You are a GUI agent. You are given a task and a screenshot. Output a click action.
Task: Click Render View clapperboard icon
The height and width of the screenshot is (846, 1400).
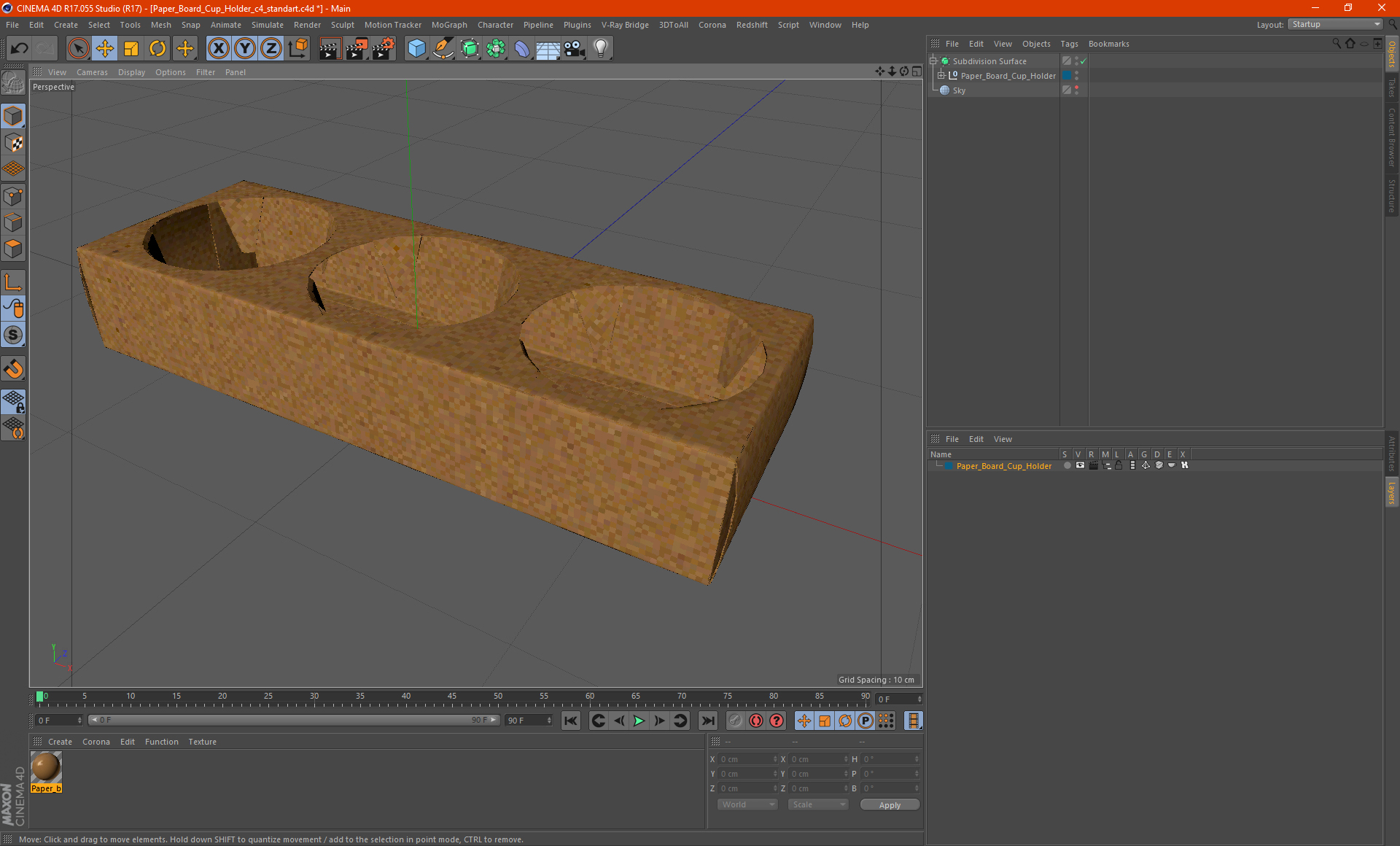[x=330, y=49]
